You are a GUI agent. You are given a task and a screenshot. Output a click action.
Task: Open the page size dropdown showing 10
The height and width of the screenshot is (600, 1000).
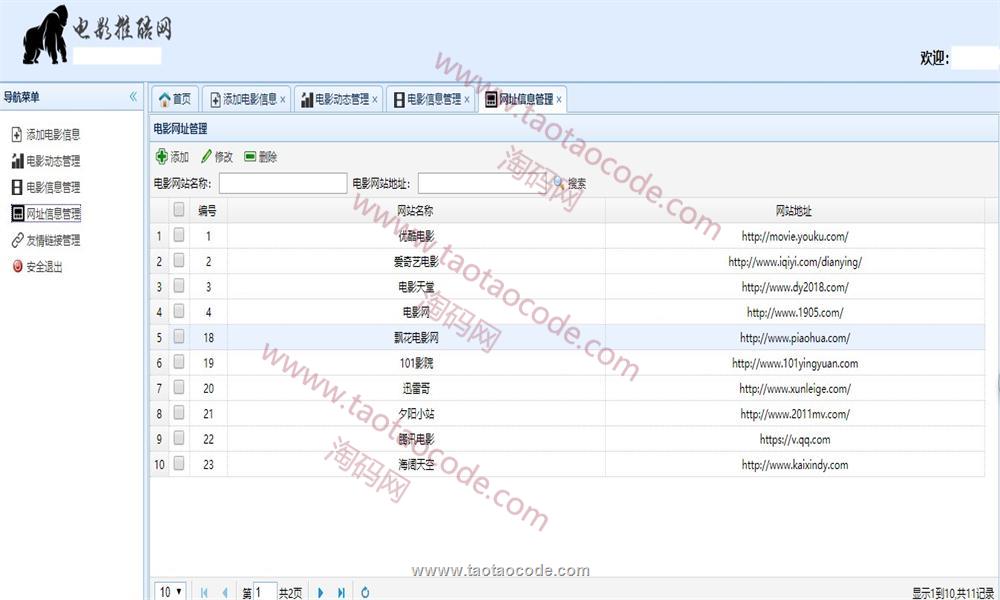coord(170,592)
